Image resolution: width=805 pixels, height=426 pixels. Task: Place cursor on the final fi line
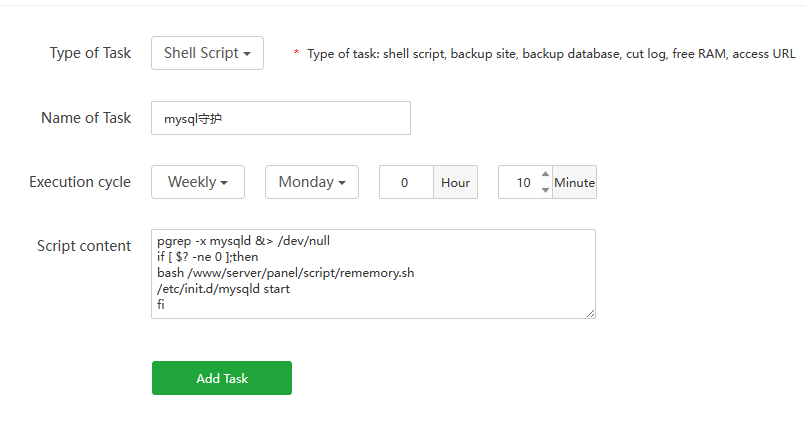pos(161,304)
